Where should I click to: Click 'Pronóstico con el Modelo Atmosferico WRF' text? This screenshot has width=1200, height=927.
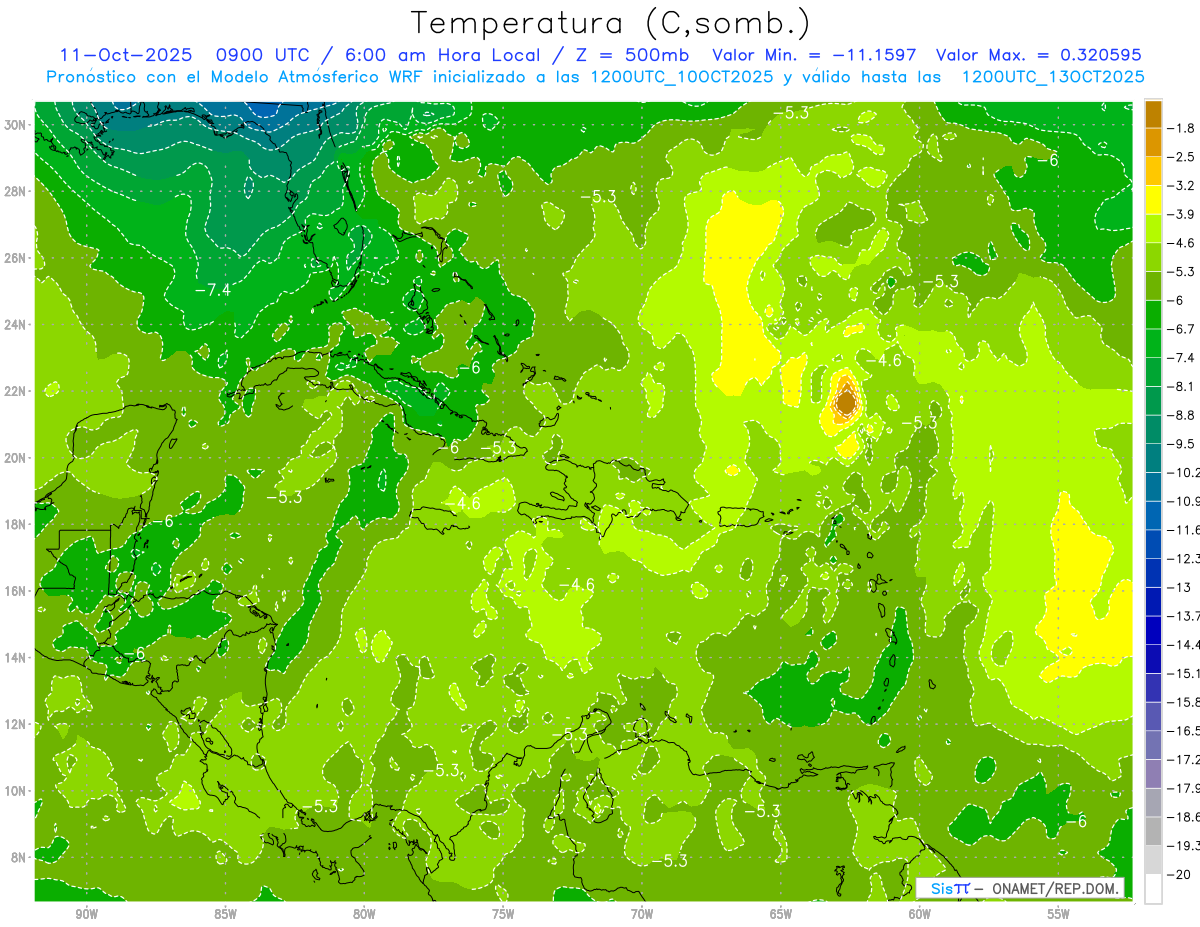234,77
